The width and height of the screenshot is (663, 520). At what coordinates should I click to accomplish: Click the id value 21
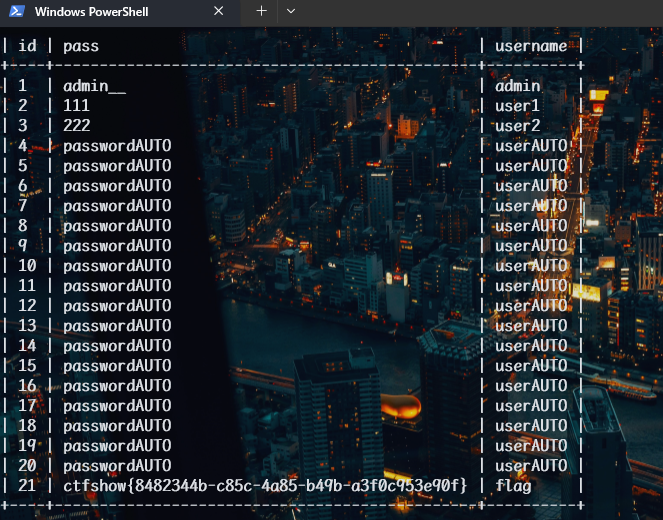[27, 485]
